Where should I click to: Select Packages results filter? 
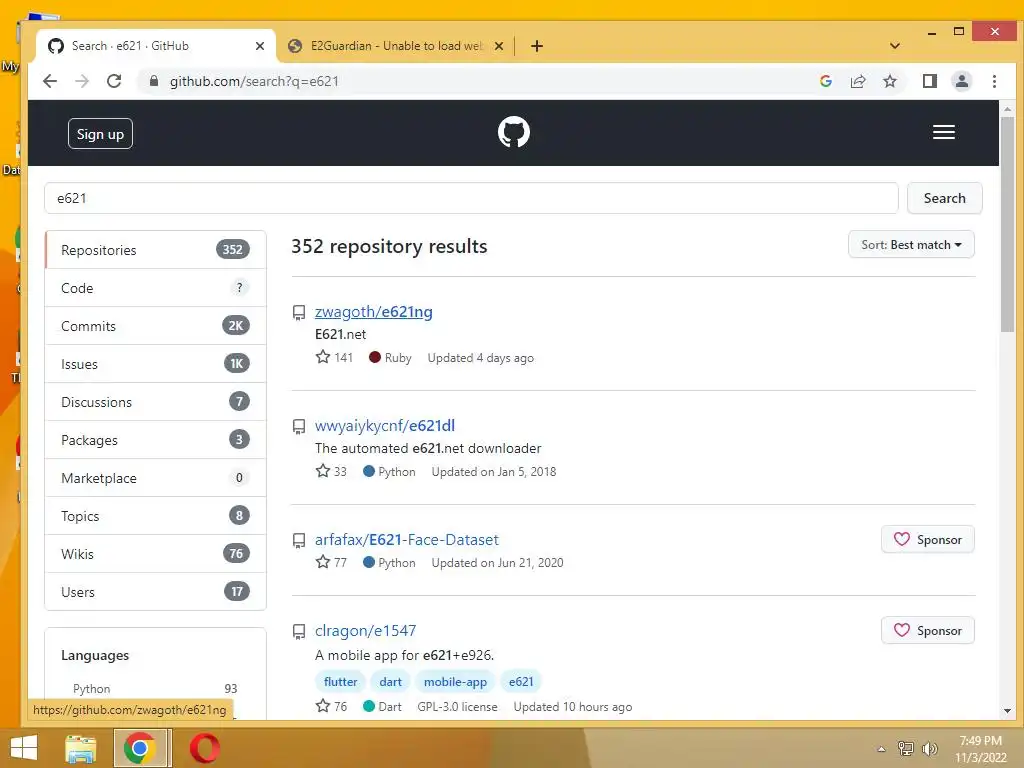tap(155, 440)
